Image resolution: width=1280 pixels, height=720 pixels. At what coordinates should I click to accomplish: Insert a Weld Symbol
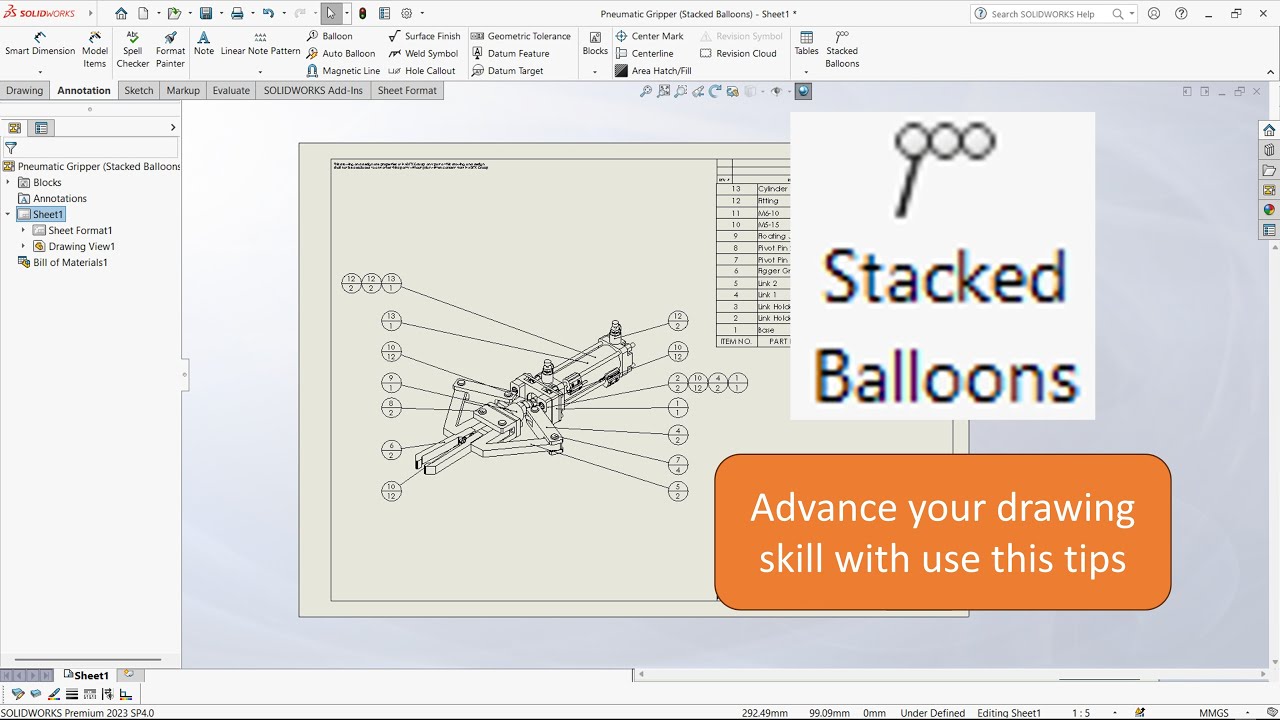click(423, 54)
